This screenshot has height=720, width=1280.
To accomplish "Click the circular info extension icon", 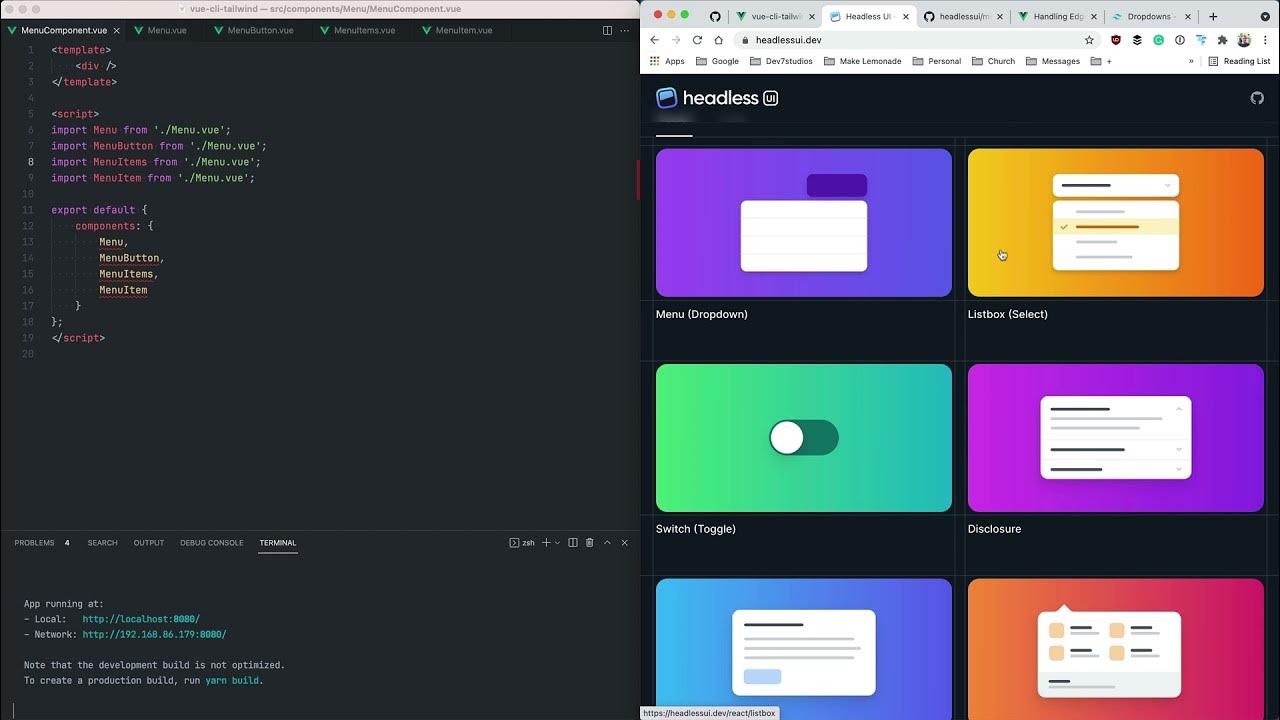I will pos(1180,40).
